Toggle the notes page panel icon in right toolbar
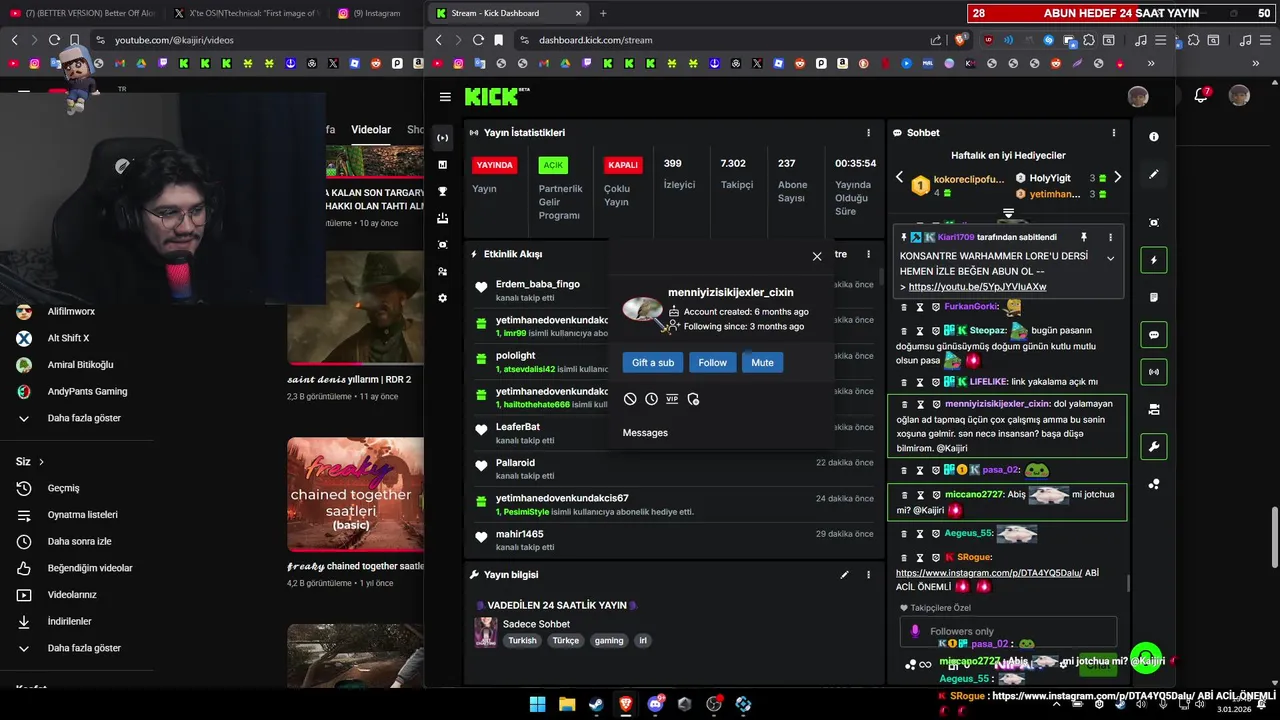Viewport: 1280px width, 720px height. click(1154, 297)
